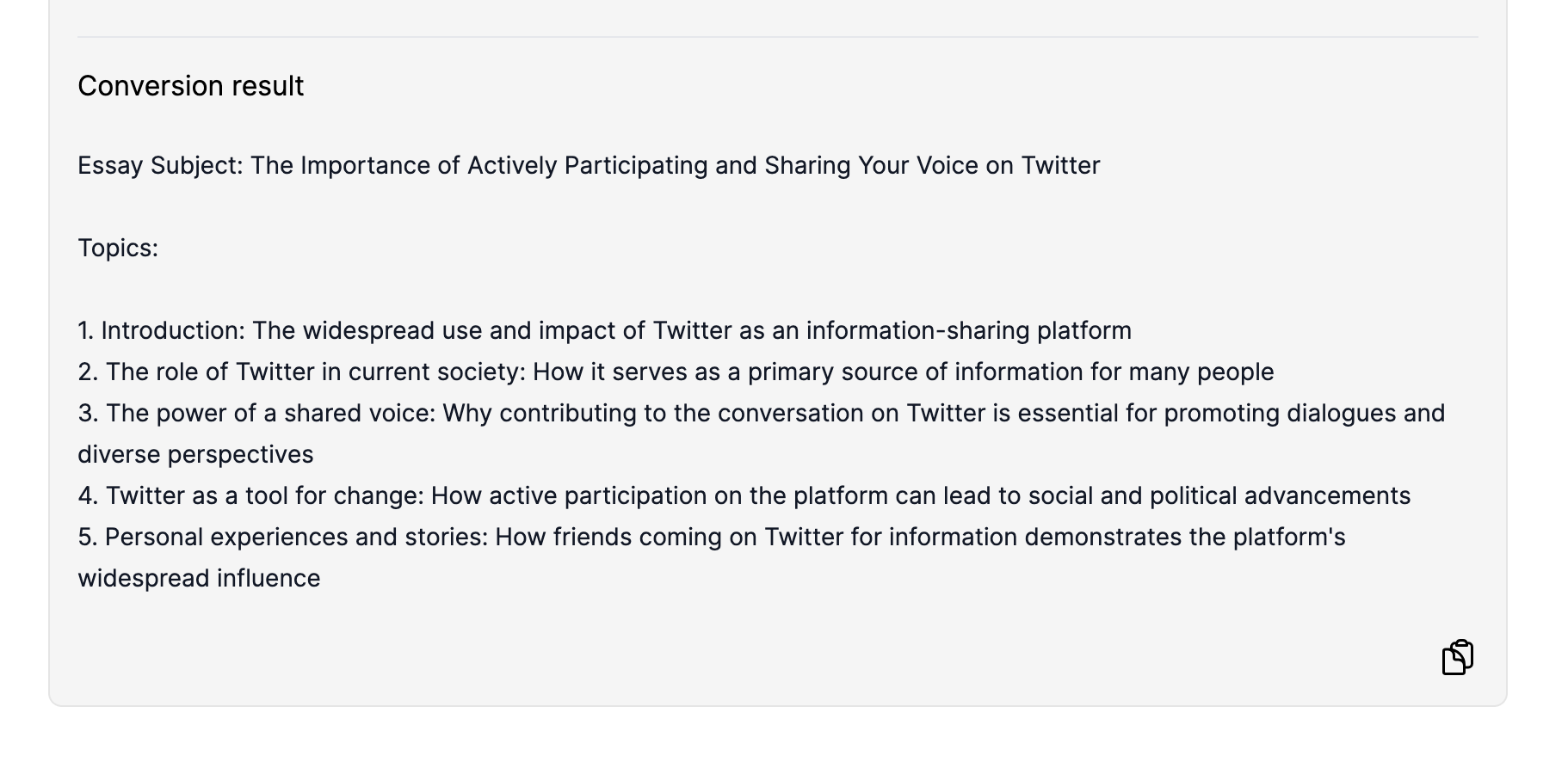Click the horizontal divider above Conversion result

(777, 37)
